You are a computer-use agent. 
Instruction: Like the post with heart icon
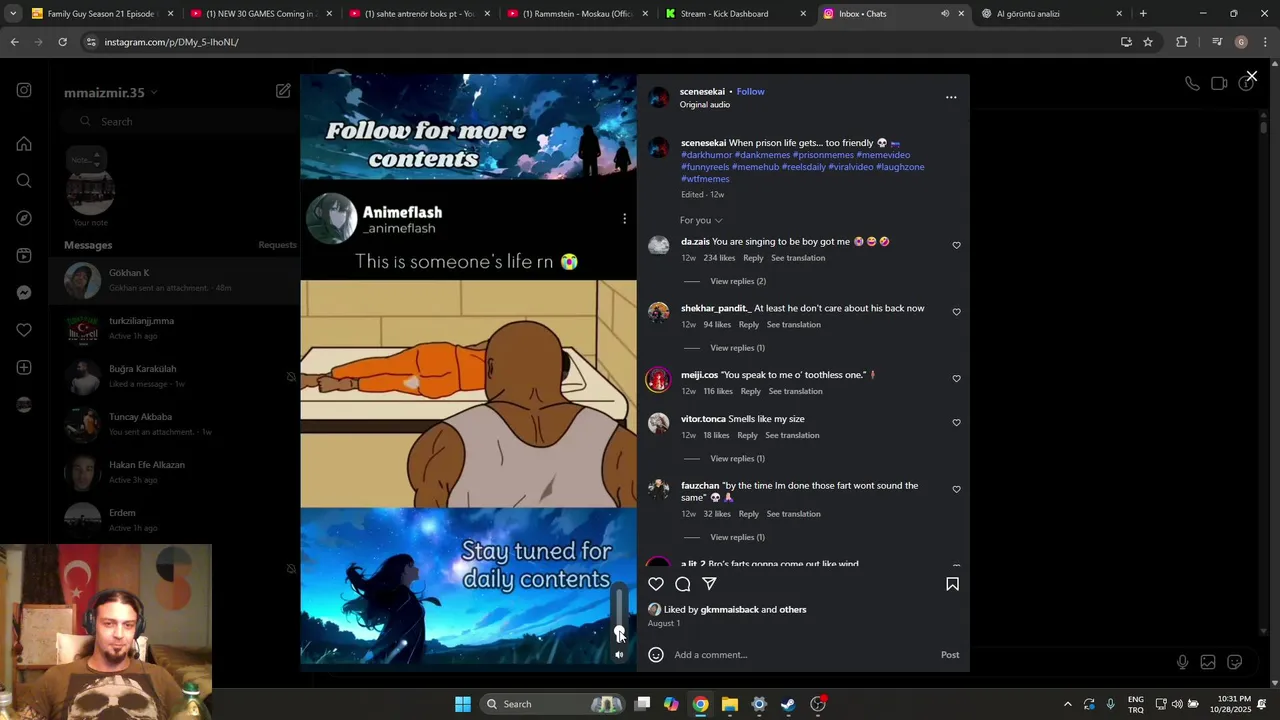click(x=656, y=584)
